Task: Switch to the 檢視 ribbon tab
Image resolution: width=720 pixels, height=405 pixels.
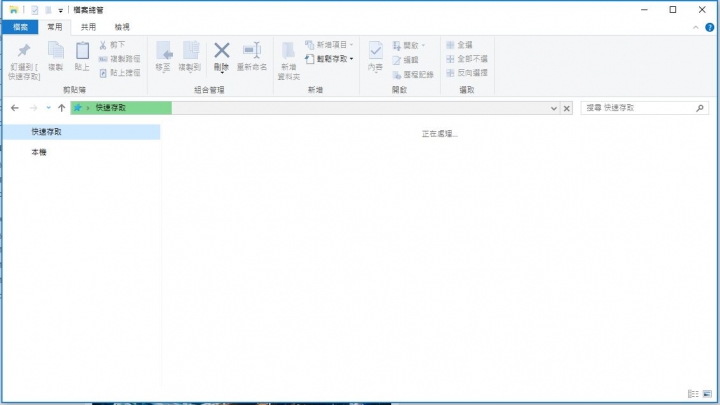Action: 121,27
